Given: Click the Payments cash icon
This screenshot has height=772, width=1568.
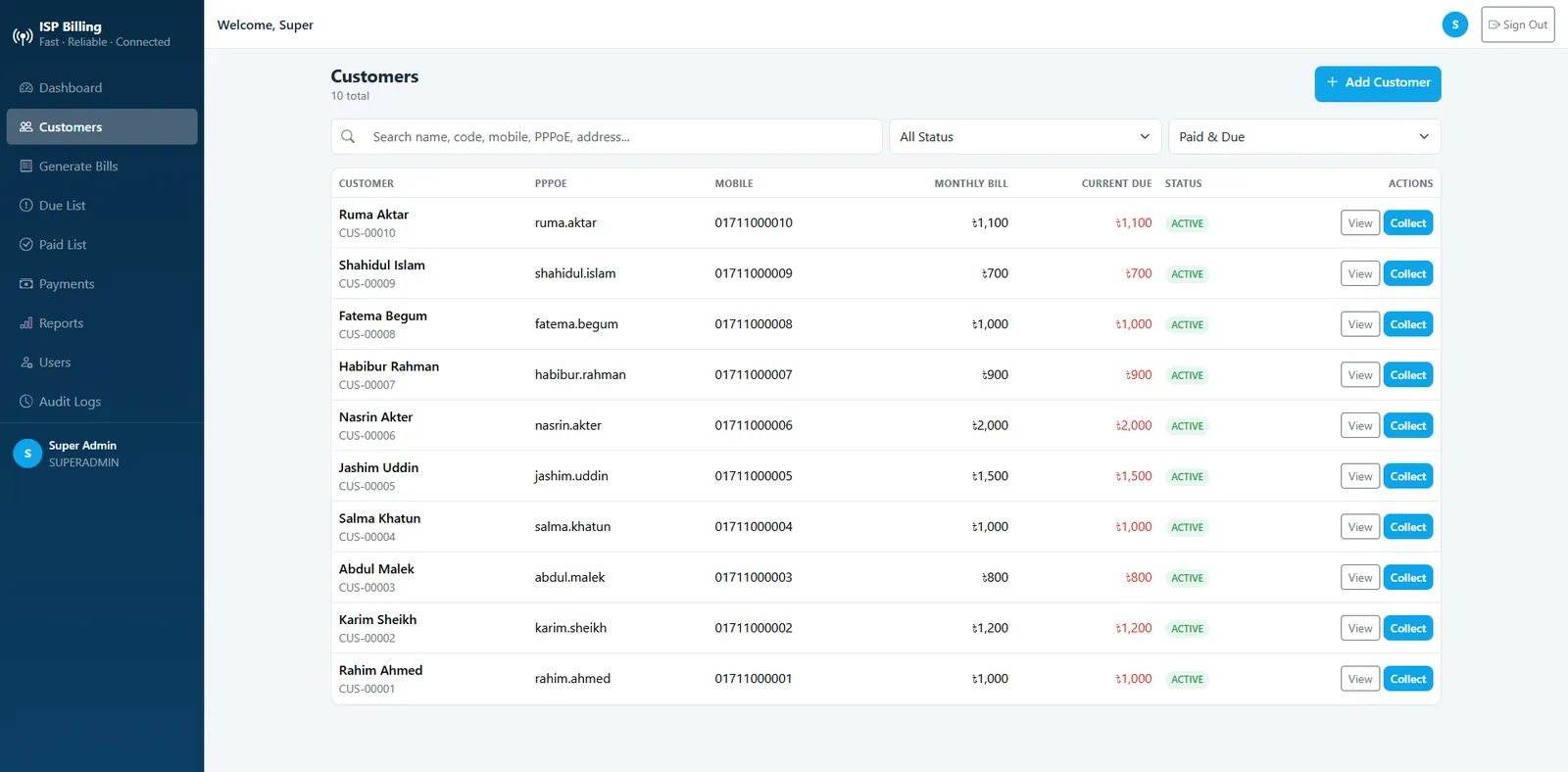Looking at the screenshot, I should coord(26,284).
